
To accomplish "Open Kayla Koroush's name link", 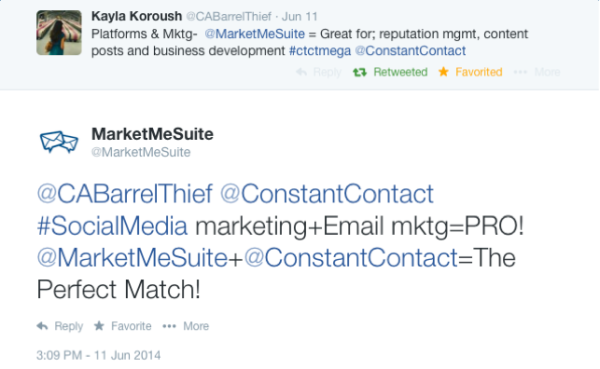I will pyautogui.click(x=136, y=16).
